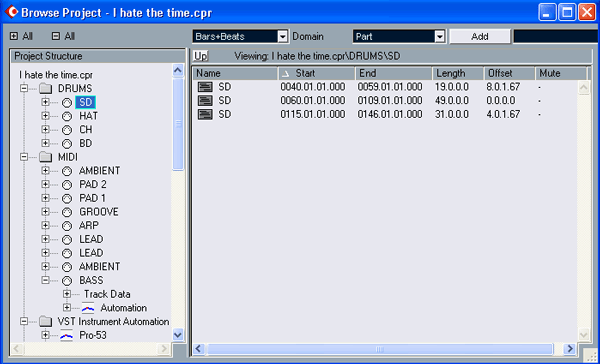
Task: Click the VST Instrument Automation folder icon
Action: coord(46,322)
